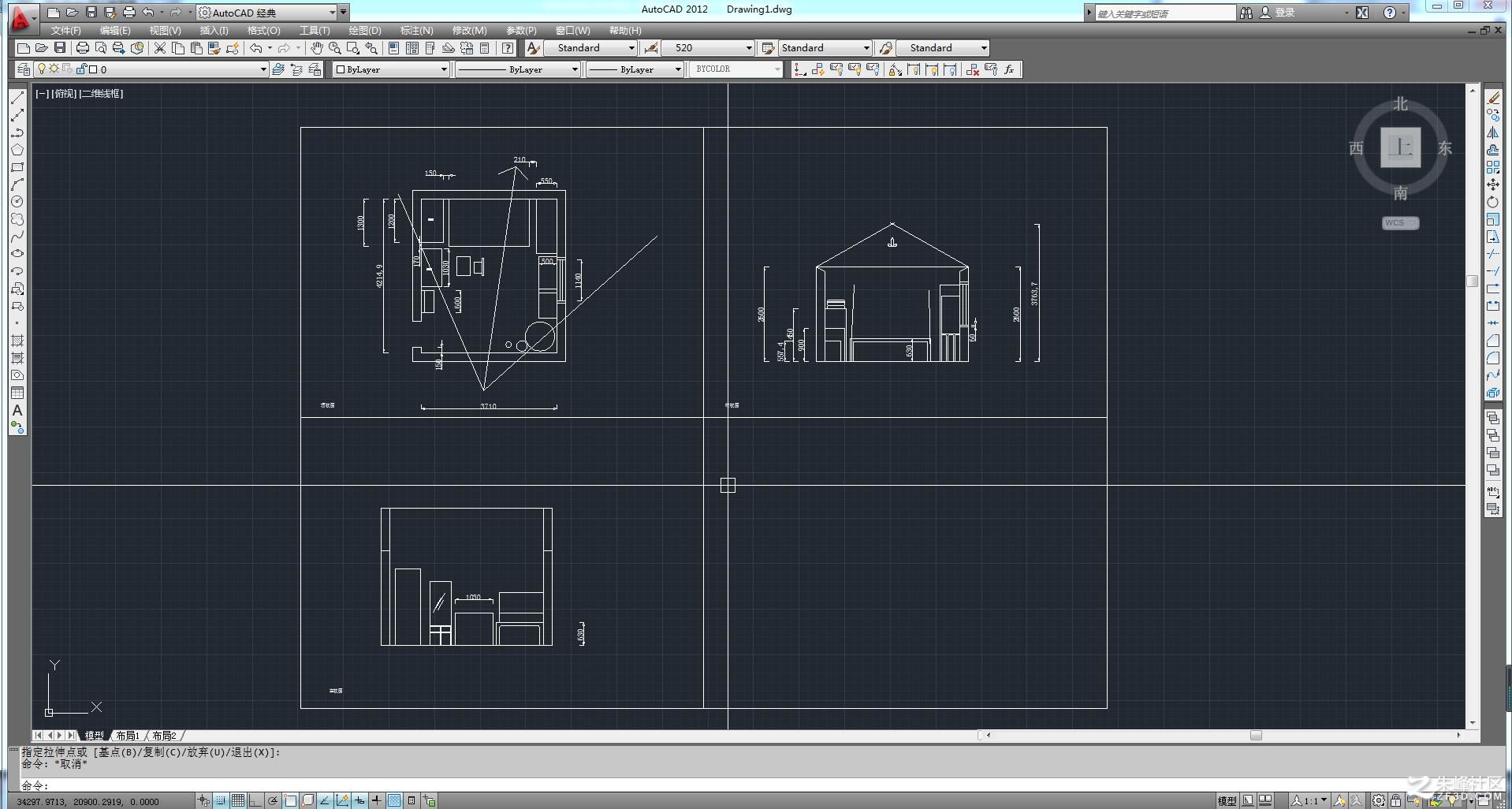This screenshot has height=809, width=1512.
Task: Click the Parameters Manager fx icon
Action: 1009,69
